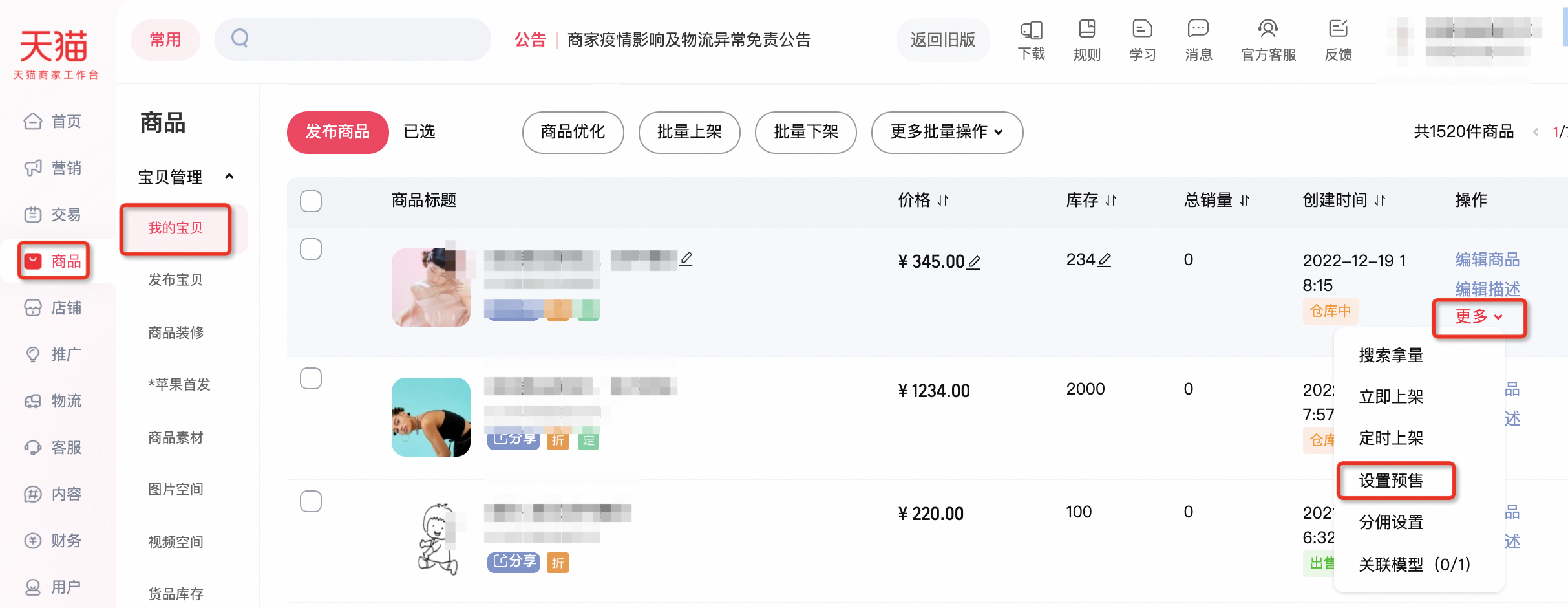
Task: Open the 消息 messages icon
Action: point(1198,30)
